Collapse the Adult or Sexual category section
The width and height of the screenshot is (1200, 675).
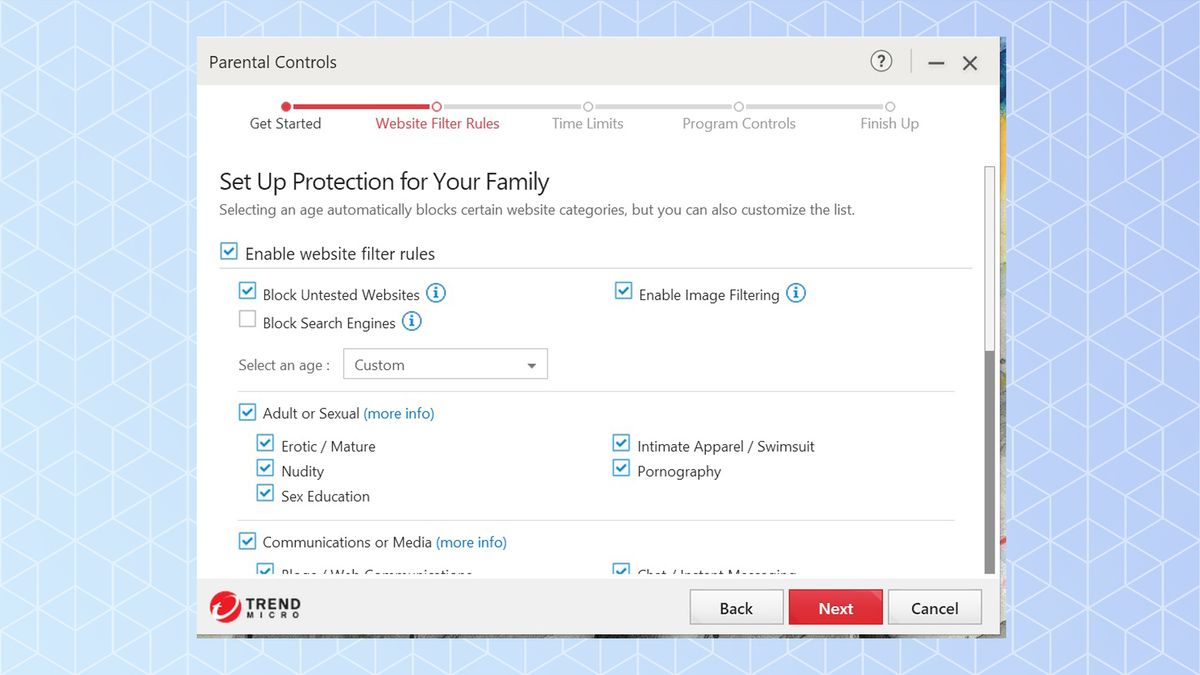(247, 412)
